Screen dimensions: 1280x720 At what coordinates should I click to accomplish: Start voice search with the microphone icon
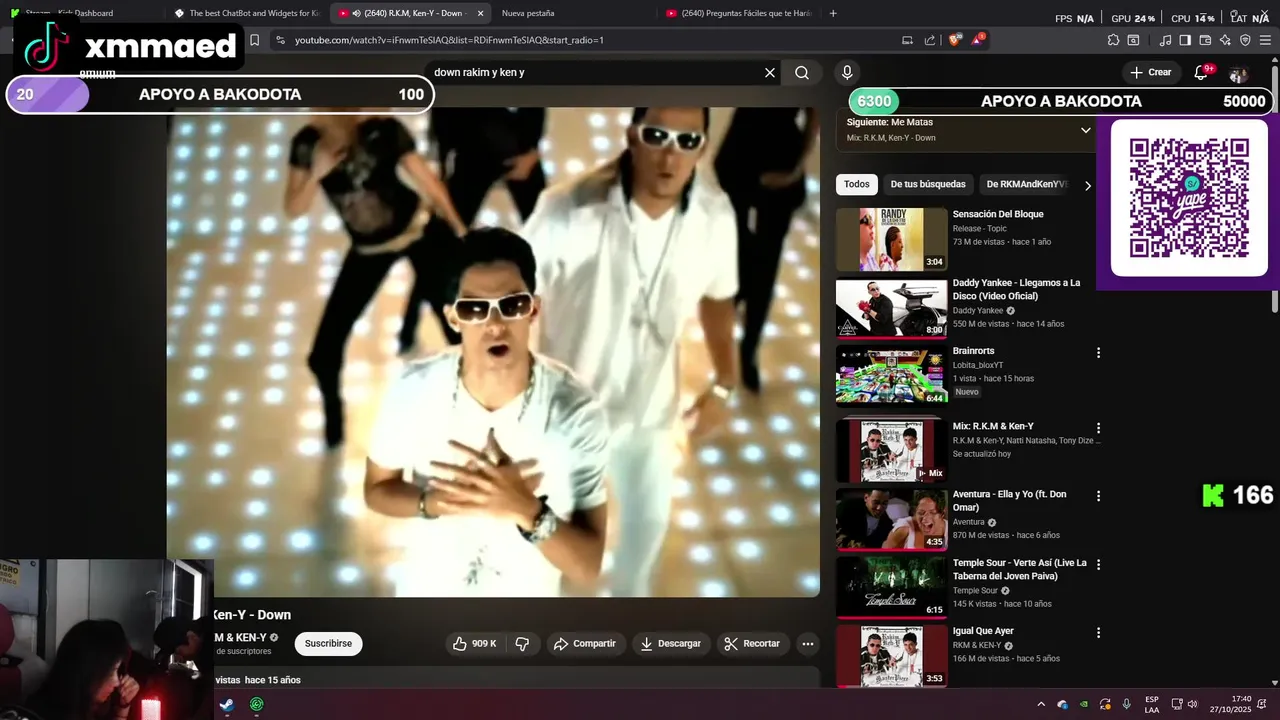point(847,72)
